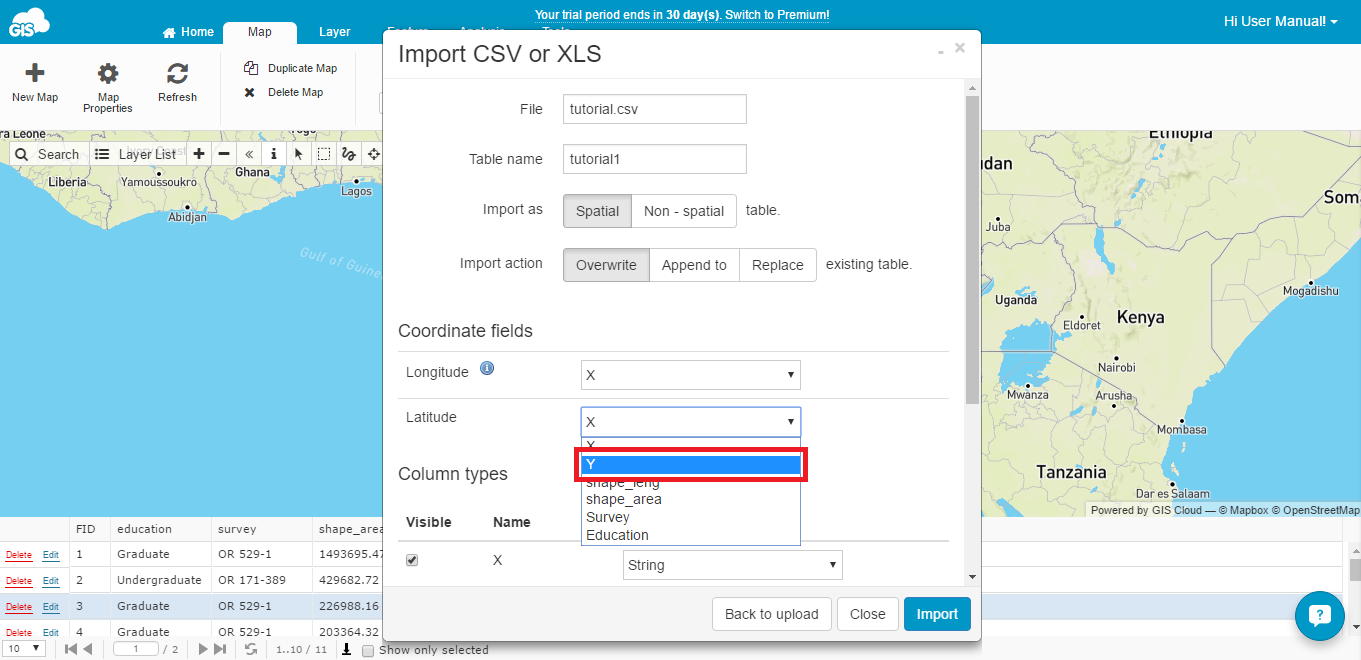The height and width of the screenshot is (660, 1361).
Task: Activate the Info tool on the map toolbar
Action: pyautogui.click(x=273, y=153)
